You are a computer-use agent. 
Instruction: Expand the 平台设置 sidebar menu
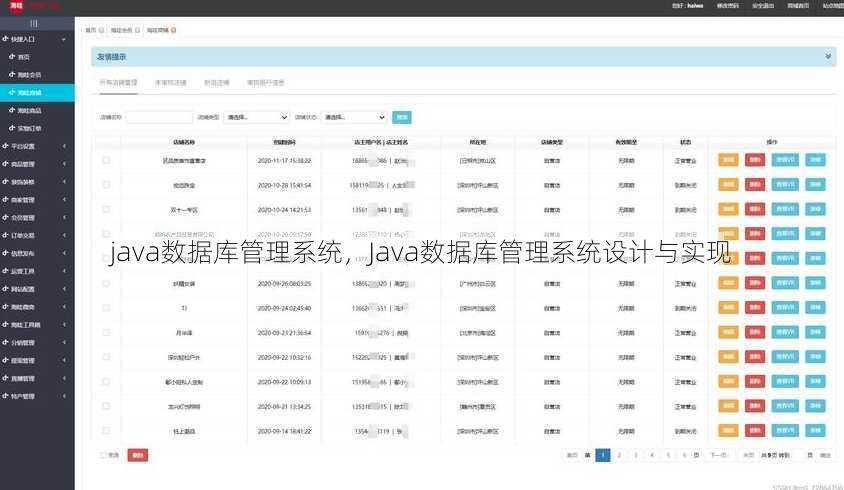pyautogui.click(x=35, y=146)
